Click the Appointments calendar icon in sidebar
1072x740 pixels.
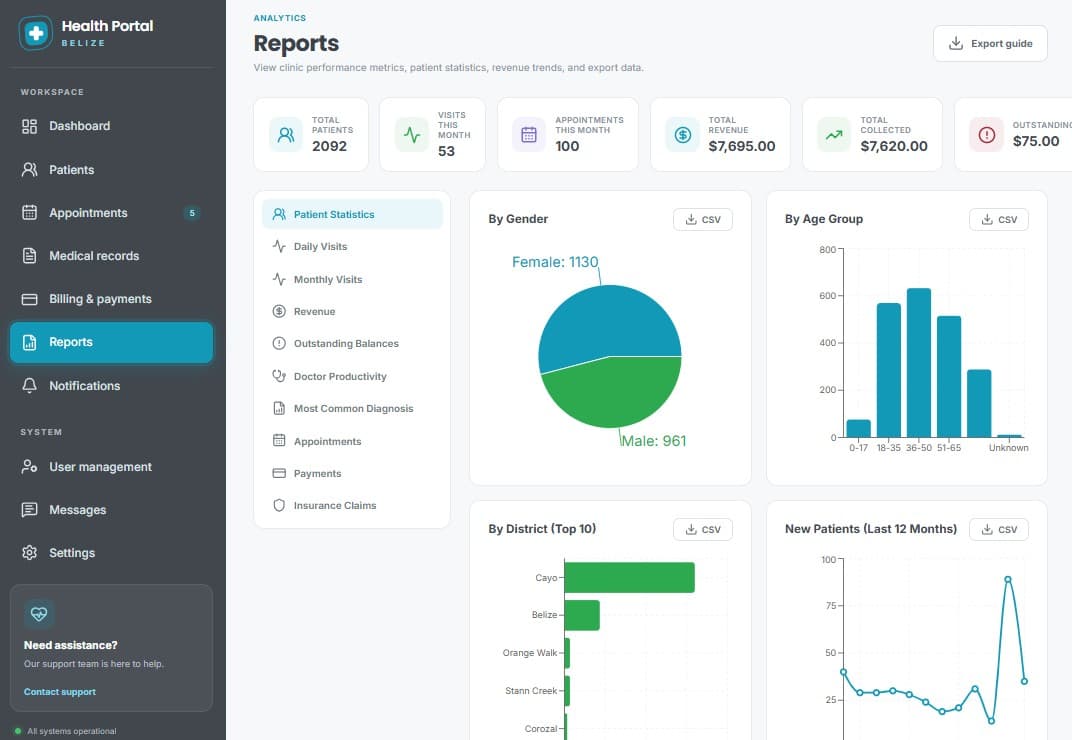(29, 213)
